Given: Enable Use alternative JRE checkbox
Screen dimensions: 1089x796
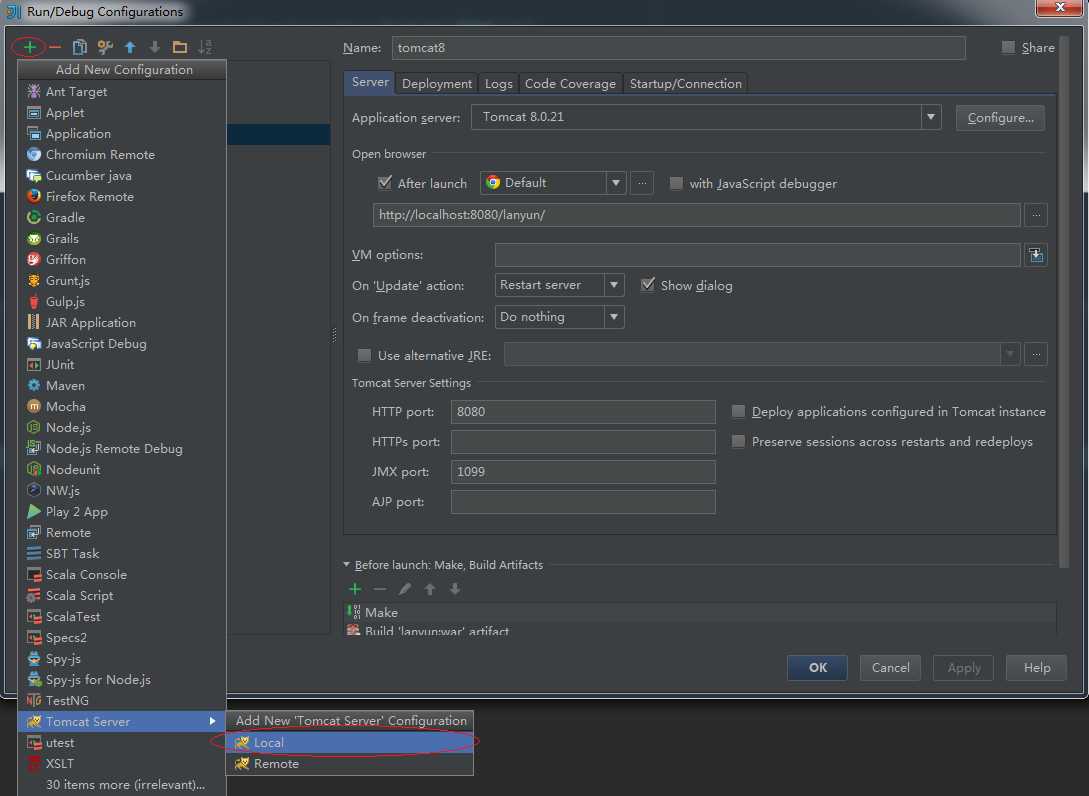Looking at the screenshot, I should tap(364, 355).
